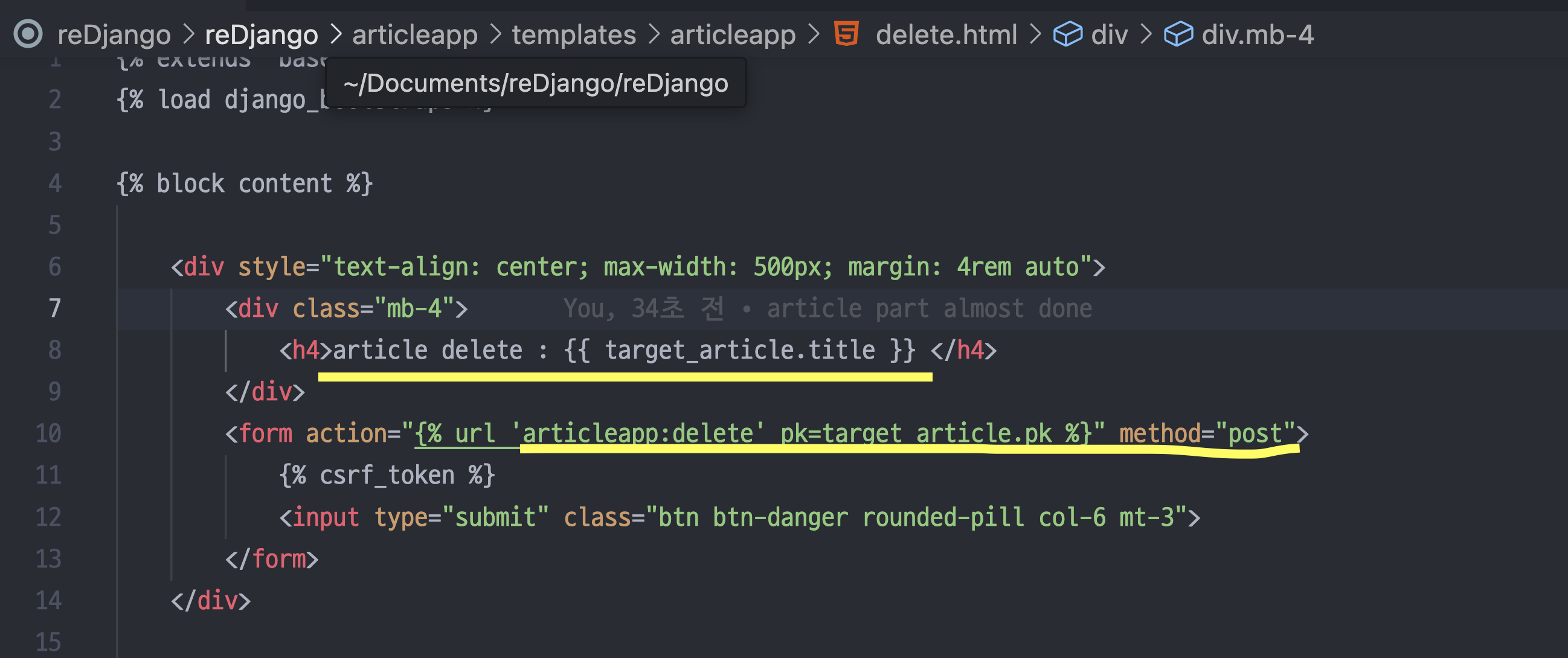The image size is (1568, 658).
Task: Click the cube icon beside div.mb-4 breadcrumb
Action: pos(1178,34)
